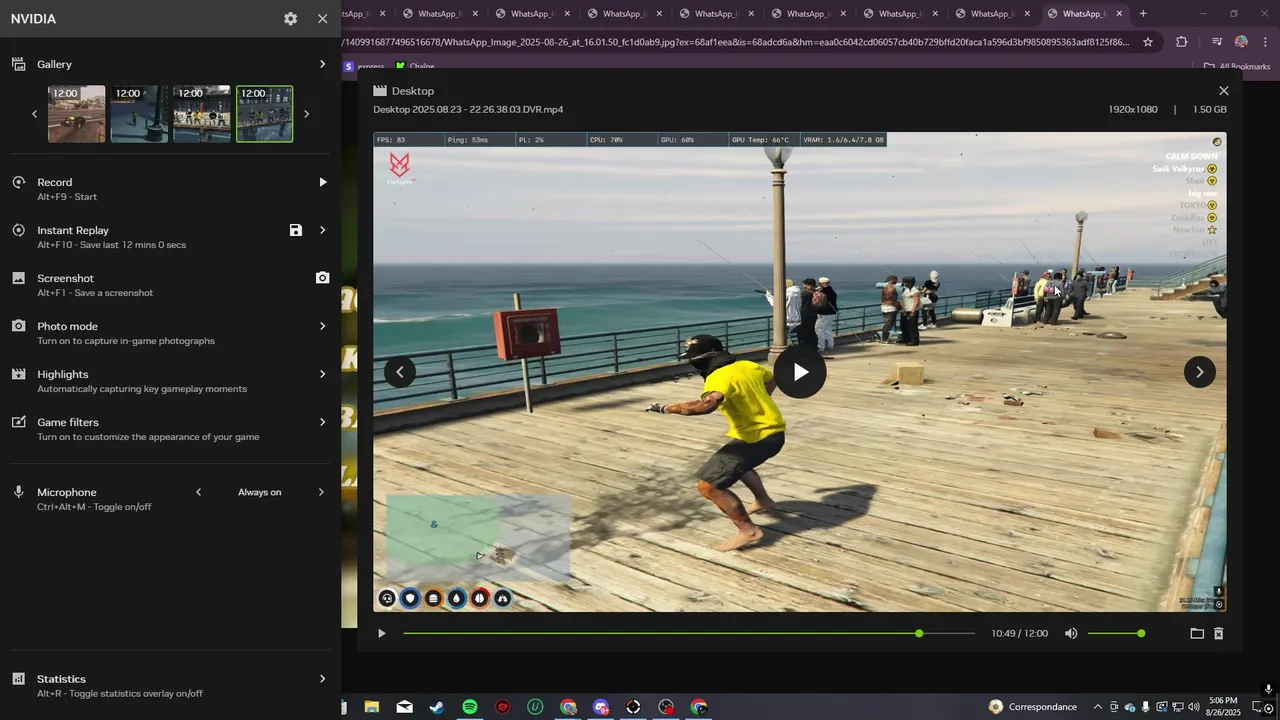
Task: Delete the video with trash icon
Action: point(1218,633)
